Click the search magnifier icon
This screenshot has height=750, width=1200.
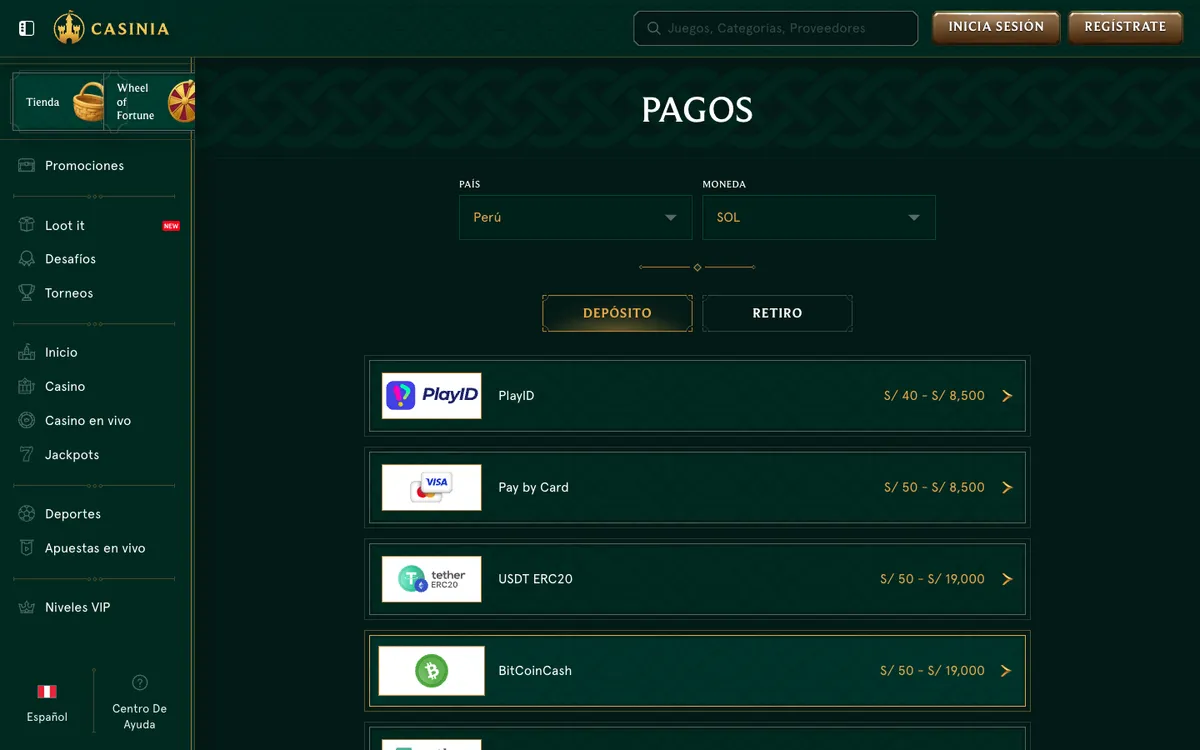(x=654, y=28)
